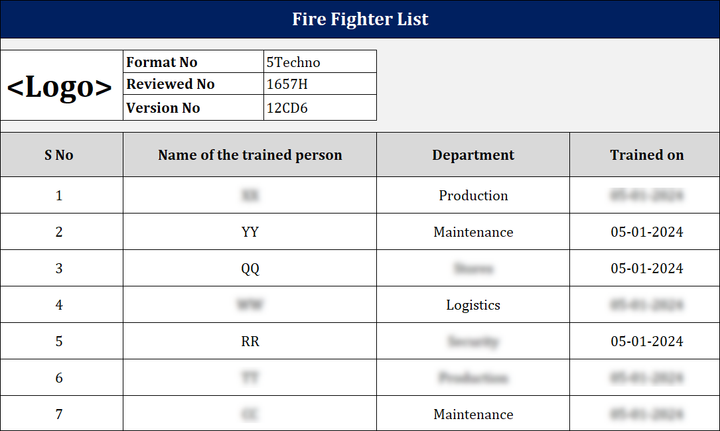This screenshot has height=431, width=720.
Task: Click the Maintenance cell in row 2
Action: pos(473,232)
